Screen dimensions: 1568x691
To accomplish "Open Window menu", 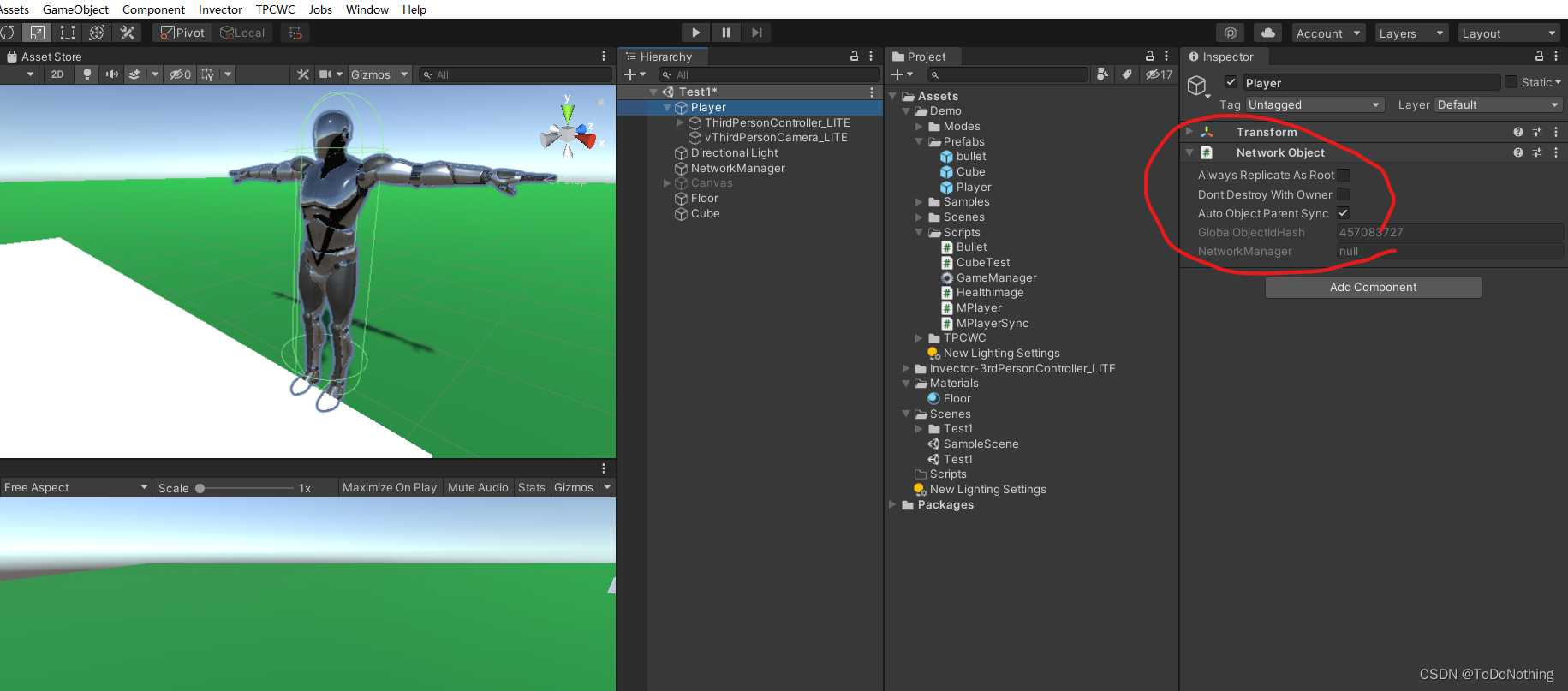I will point(367,9).
